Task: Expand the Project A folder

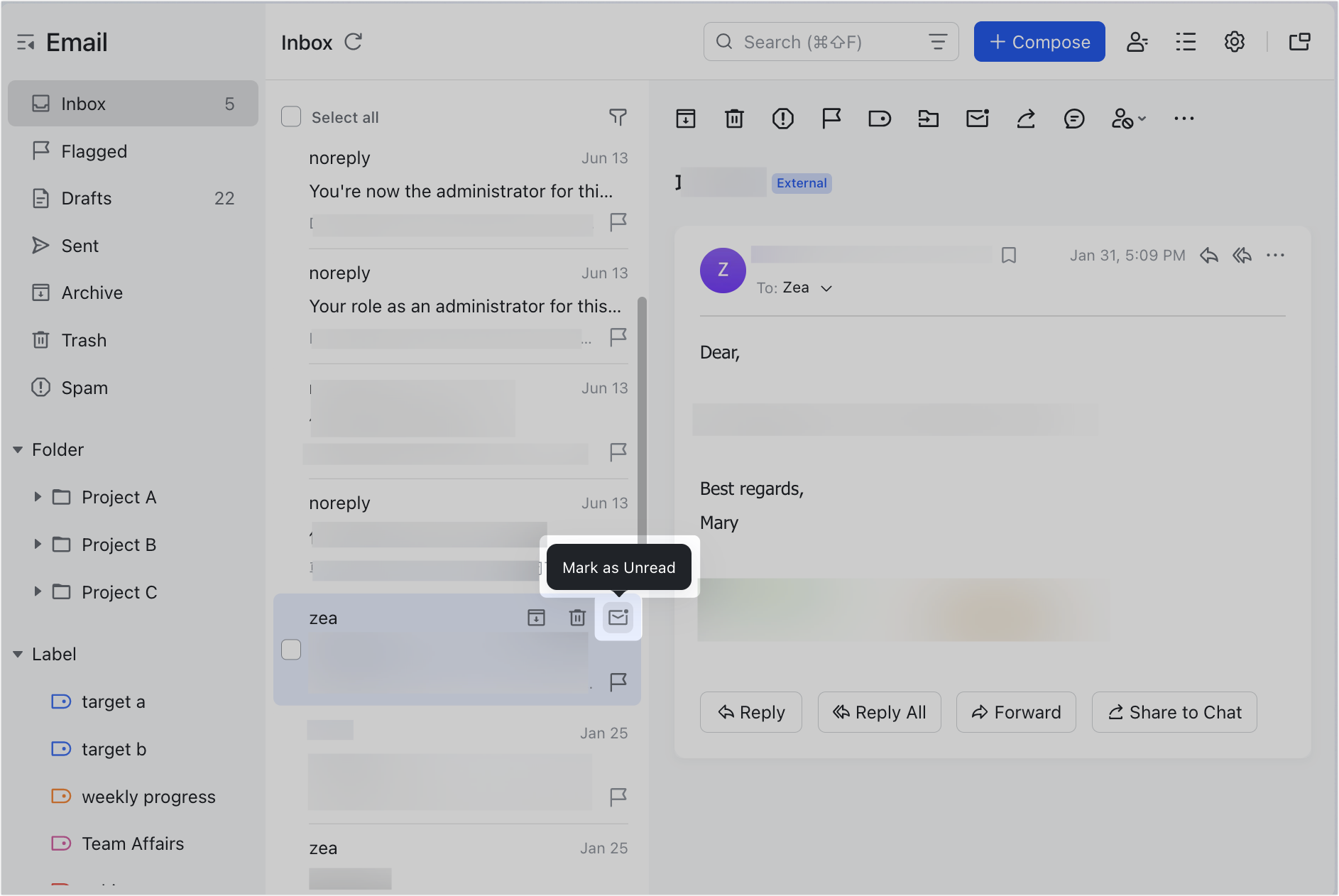Action: (x=38, y=497)
